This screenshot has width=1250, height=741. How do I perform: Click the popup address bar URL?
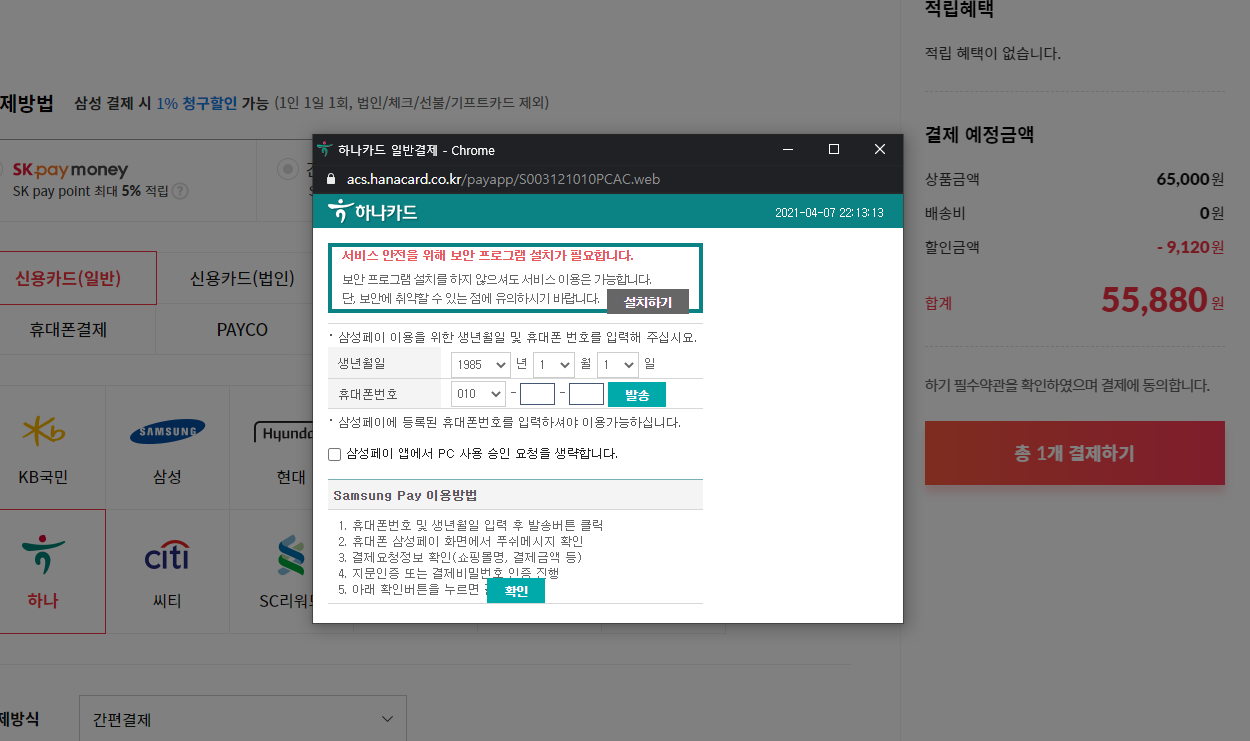pos(503,180)
